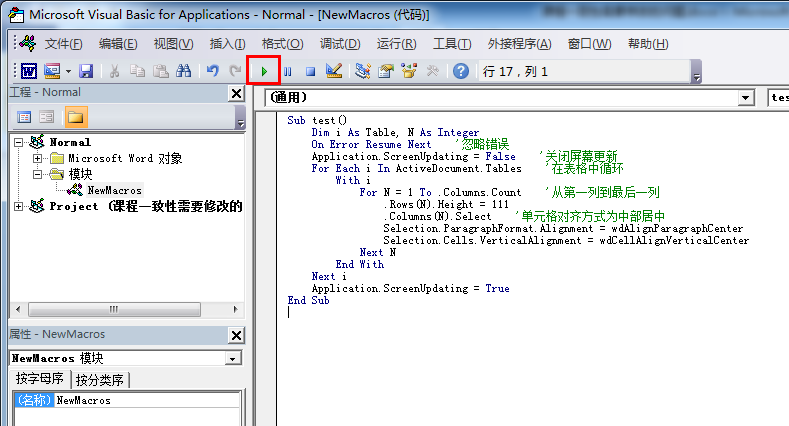This screenshot has width=789, height=426.
Task: Select 模块 folder in tree
Action: pyautogui.click(x=81, y=175)
